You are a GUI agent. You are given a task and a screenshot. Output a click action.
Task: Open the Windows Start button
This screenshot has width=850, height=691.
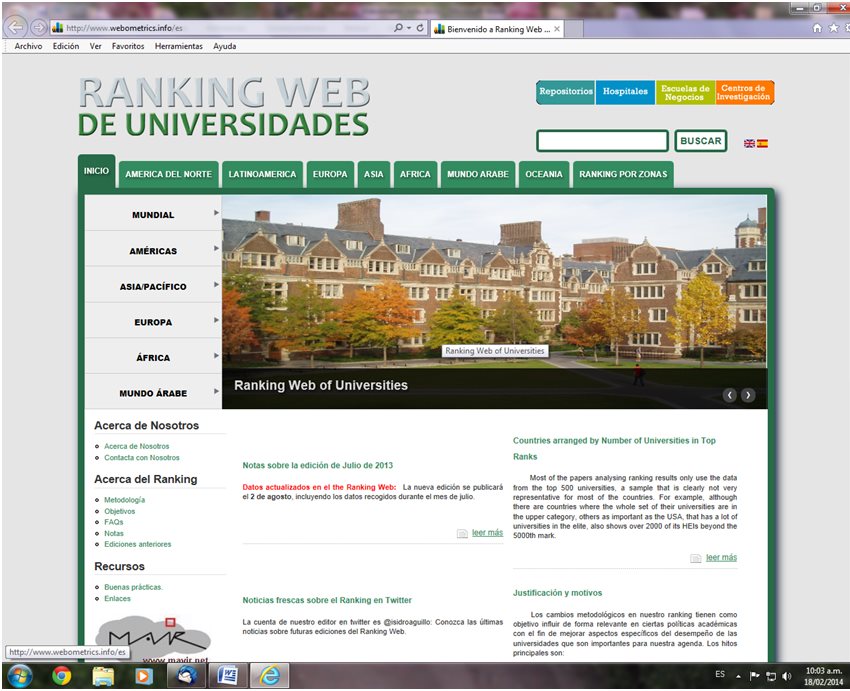19,676
